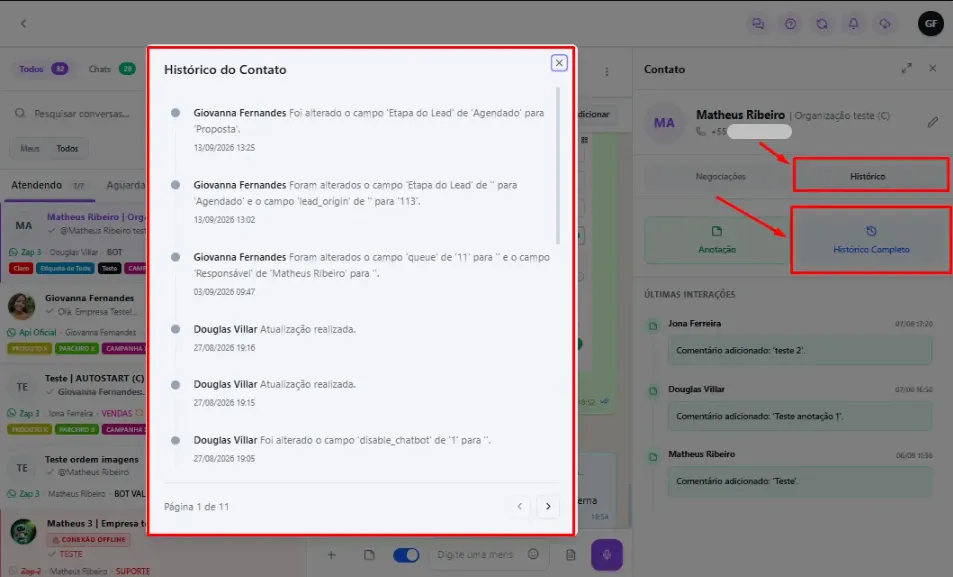Click the cloud download icon

(885, 24)
